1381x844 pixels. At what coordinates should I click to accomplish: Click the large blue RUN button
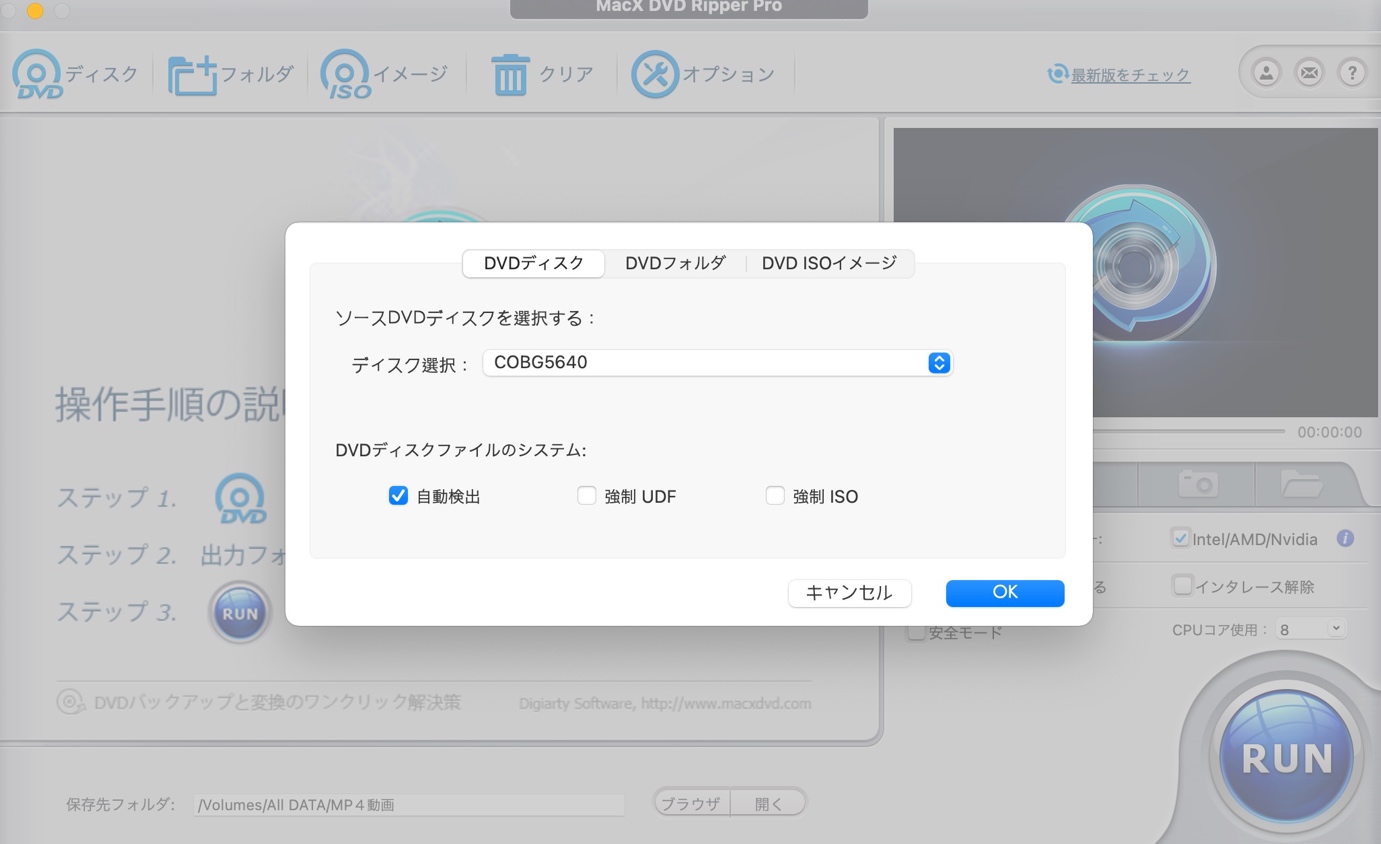pos(1286,757)
